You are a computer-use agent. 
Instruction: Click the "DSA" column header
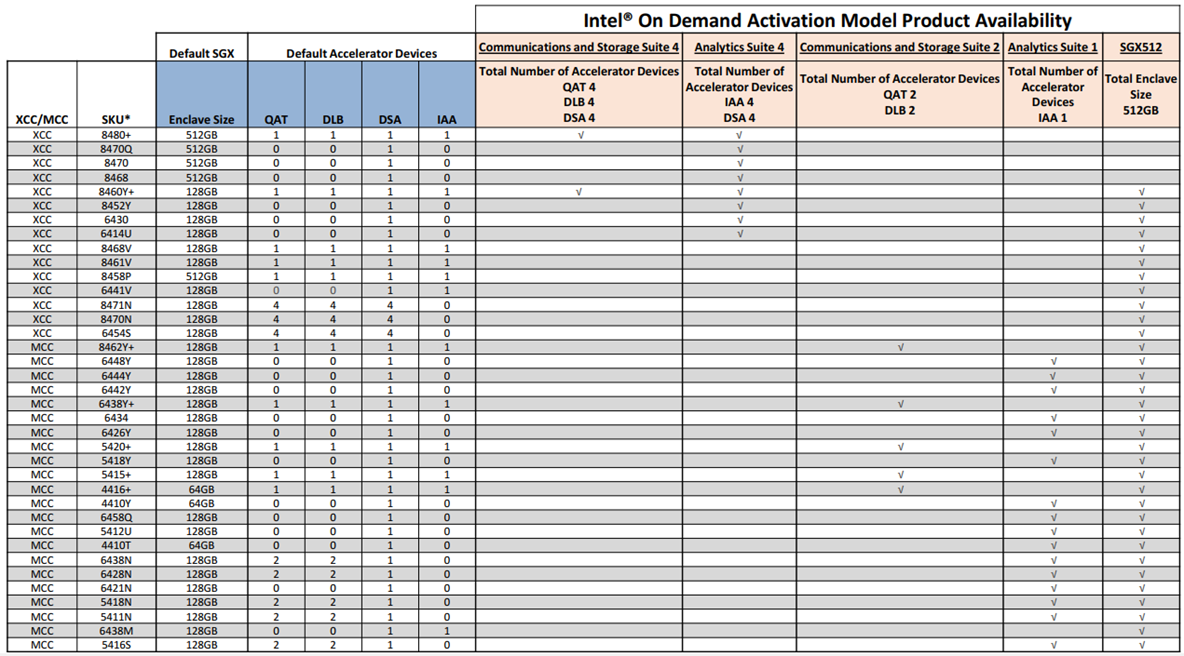tap(390, 119)
